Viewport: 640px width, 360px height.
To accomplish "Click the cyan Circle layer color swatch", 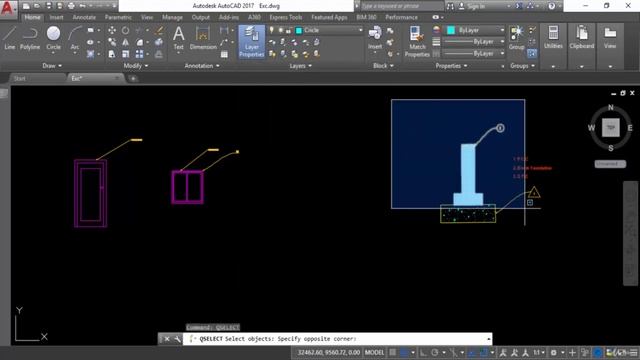I will pos(299,30).
